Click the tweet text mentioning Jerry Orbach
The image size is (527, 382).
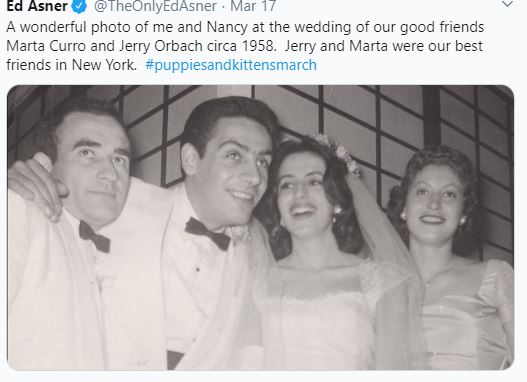pyautogui.click(x=245, y=46)
